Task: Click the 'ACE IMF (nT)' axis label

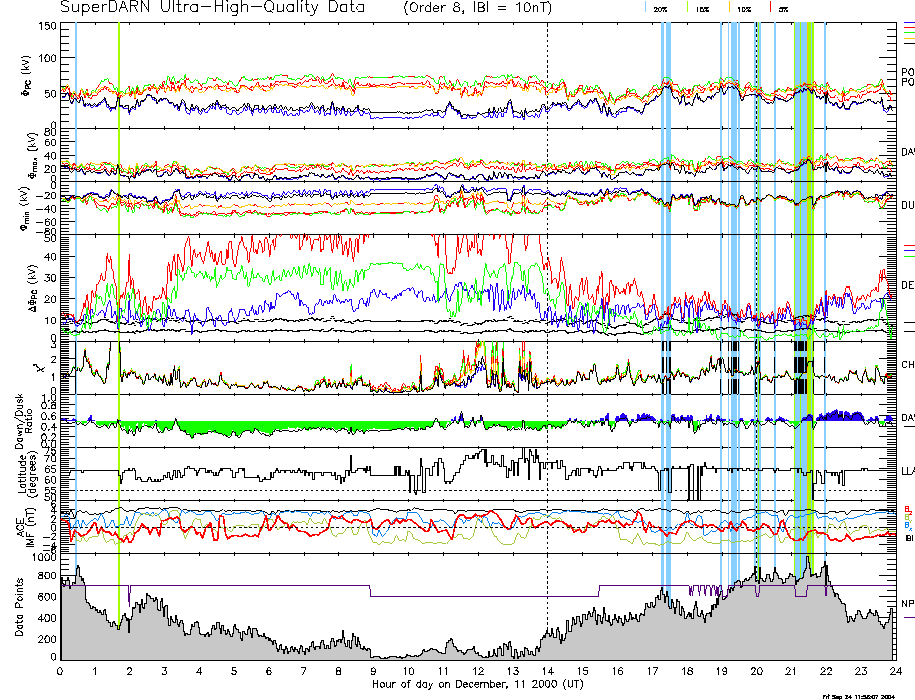Action: point(26,528)
